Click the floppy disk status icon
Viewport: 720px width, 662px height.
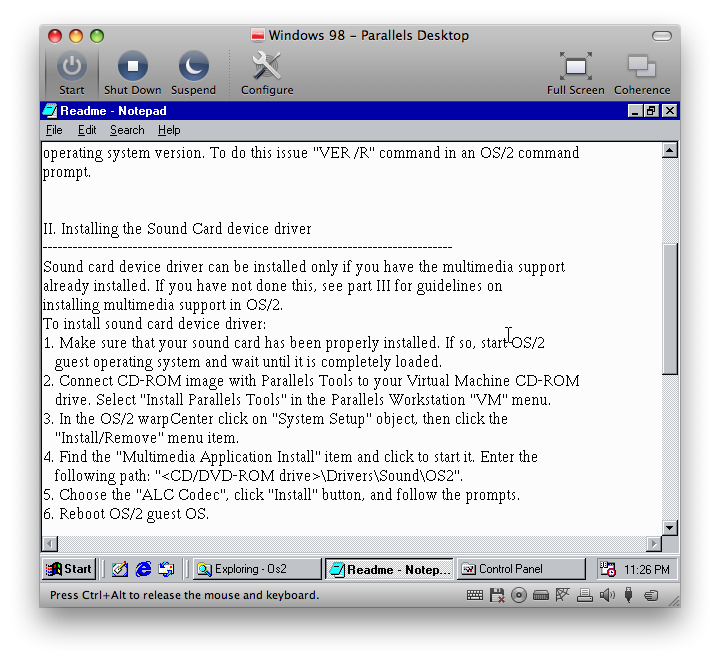(x=497, y=595)
